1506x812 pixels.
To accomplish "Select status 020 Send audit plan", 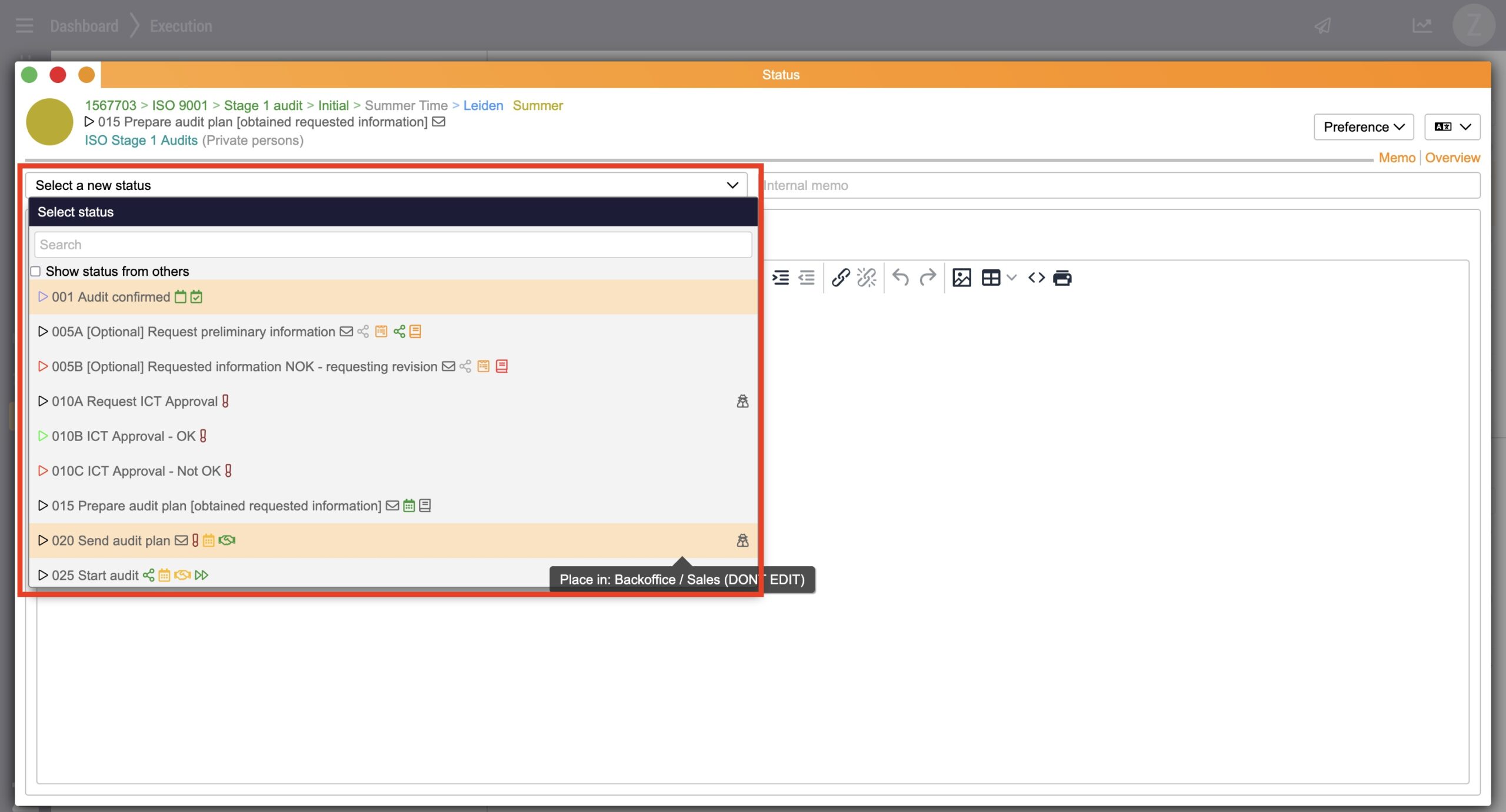I will [111, 540].
